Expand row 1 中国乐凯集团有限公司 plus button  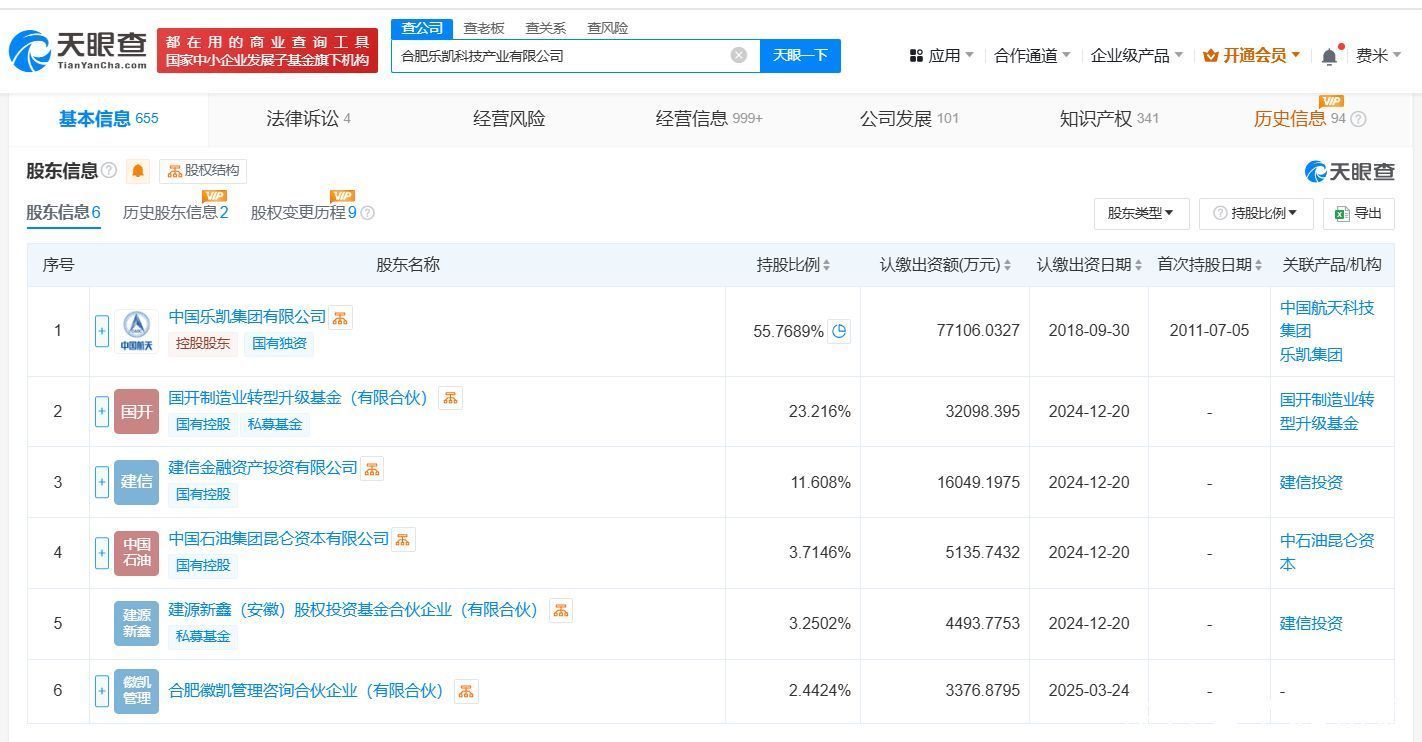coord(102,331)
